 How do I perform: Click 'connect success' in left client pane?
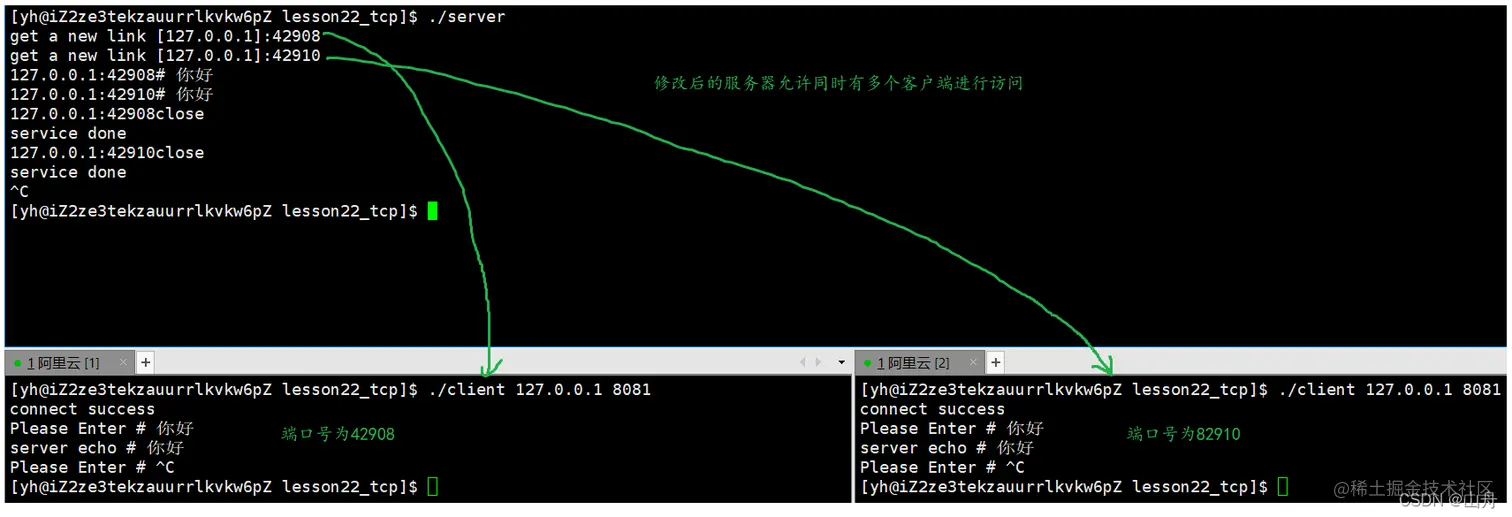82,409
